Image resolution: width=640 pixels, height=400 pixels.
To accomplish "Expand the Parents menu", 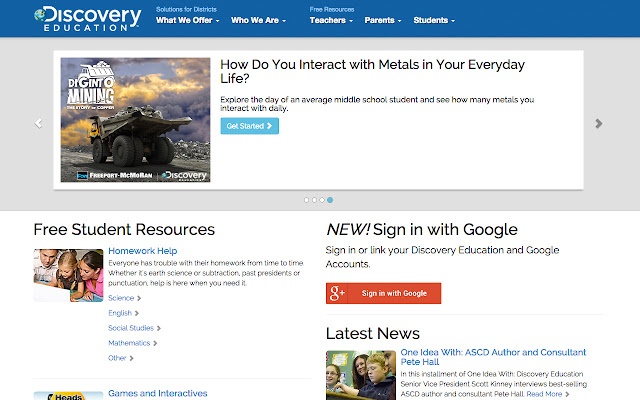I will (x=383, y=20).
